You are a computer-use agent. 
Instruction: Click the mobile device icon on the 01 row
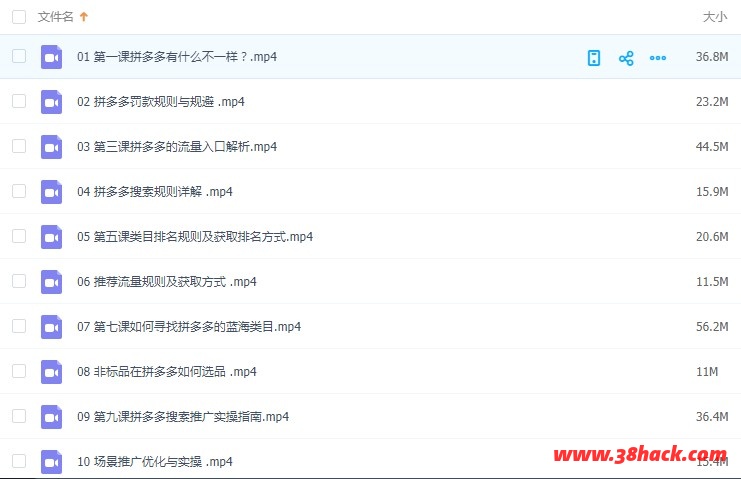pyautogui.click(x=594, y=58)
